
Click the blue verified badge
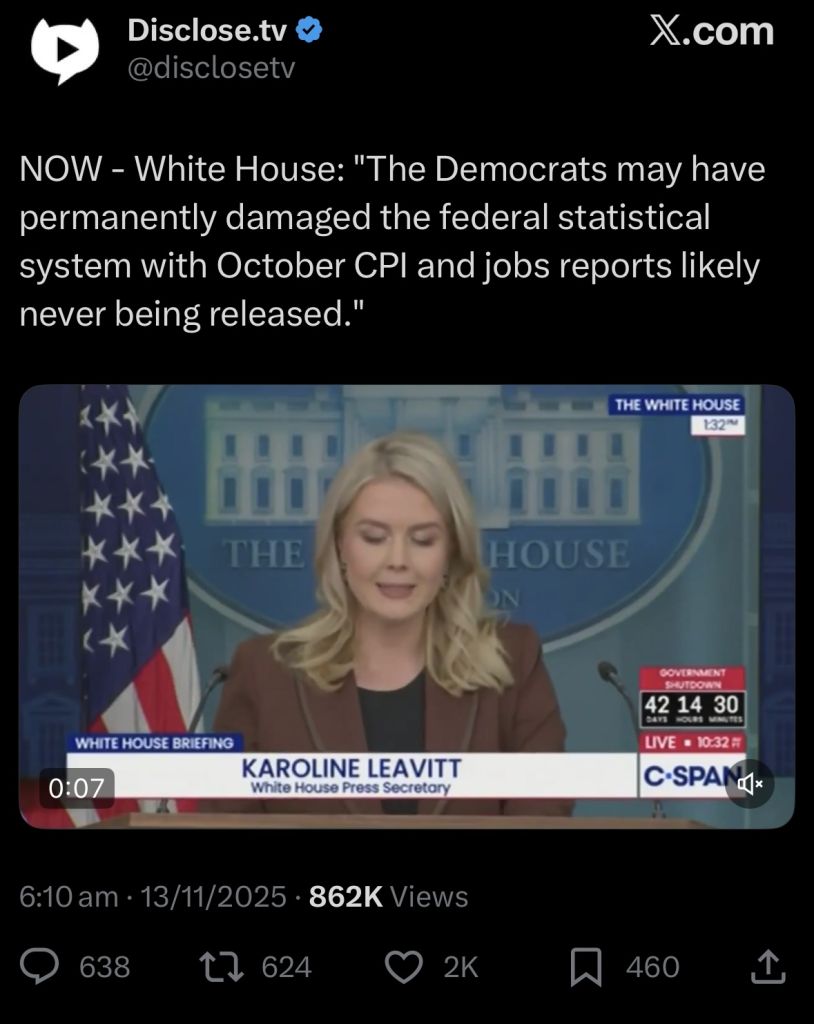(309, 31)
